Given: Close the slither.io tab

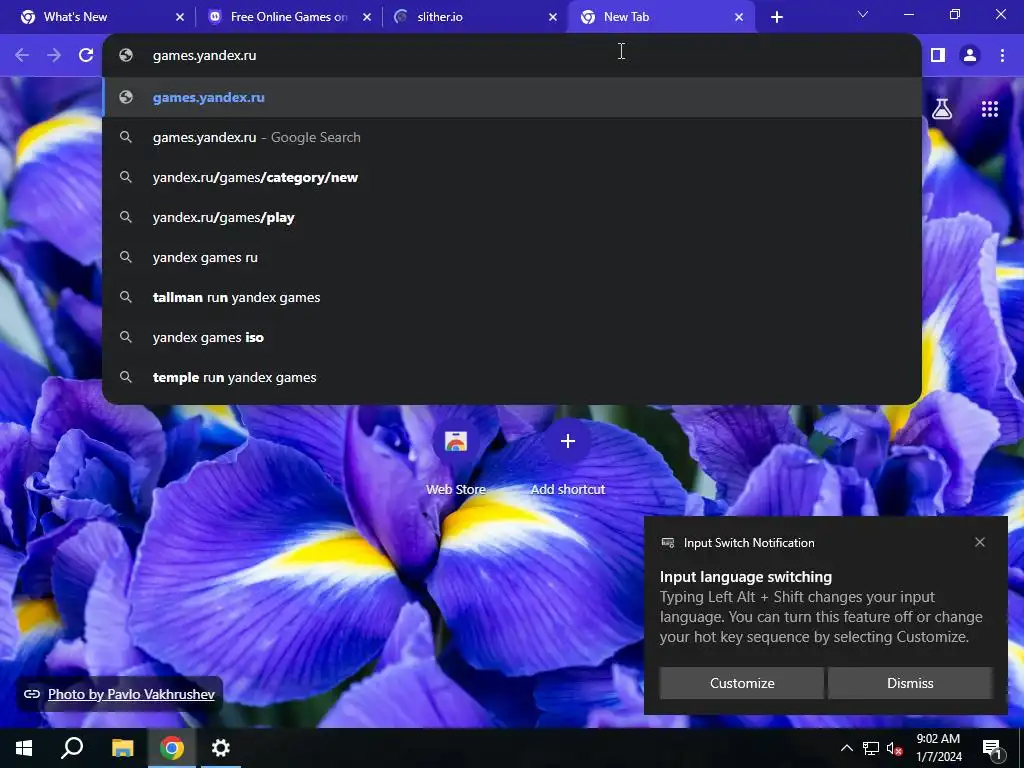Looking at the screenshot, I should [553, 17].
